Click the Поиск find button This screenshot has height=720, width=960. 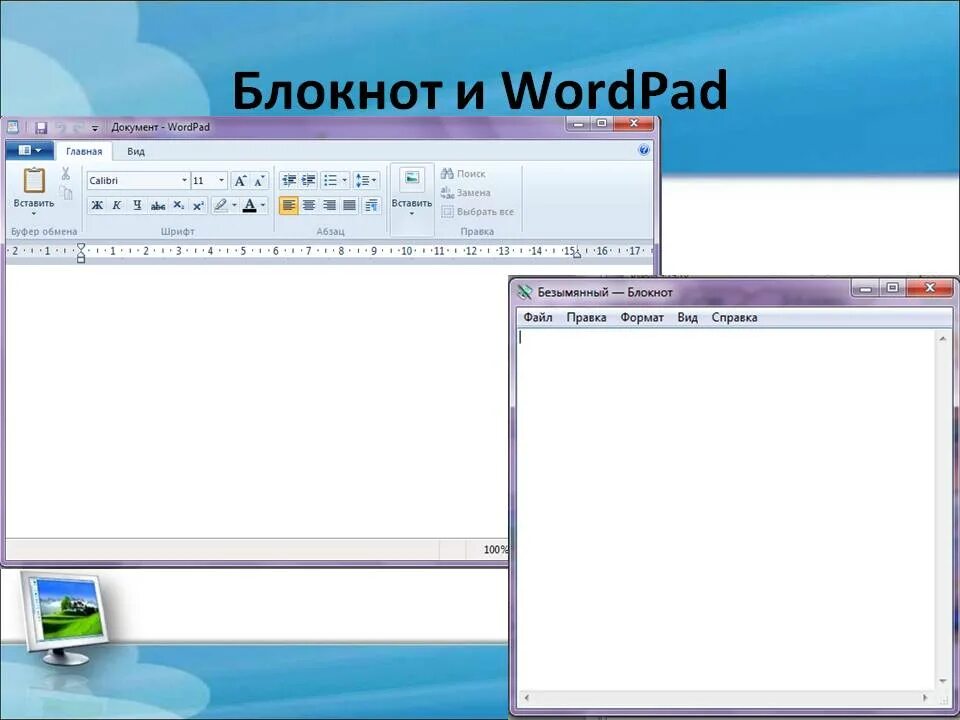point(463,173)
